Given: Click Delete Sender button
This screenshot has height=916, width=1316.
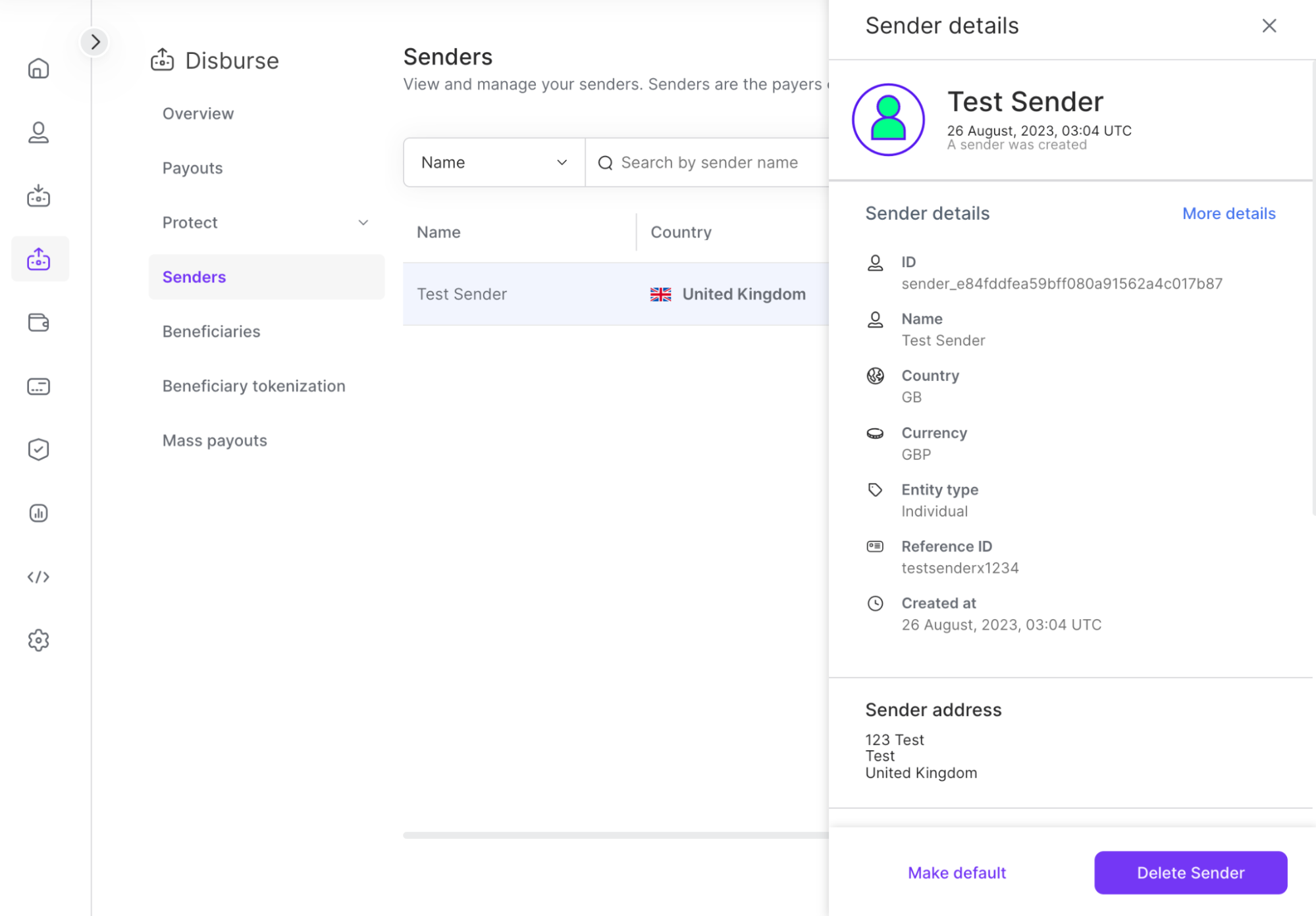Looking at the screenshot, I should click(1190, 873).
